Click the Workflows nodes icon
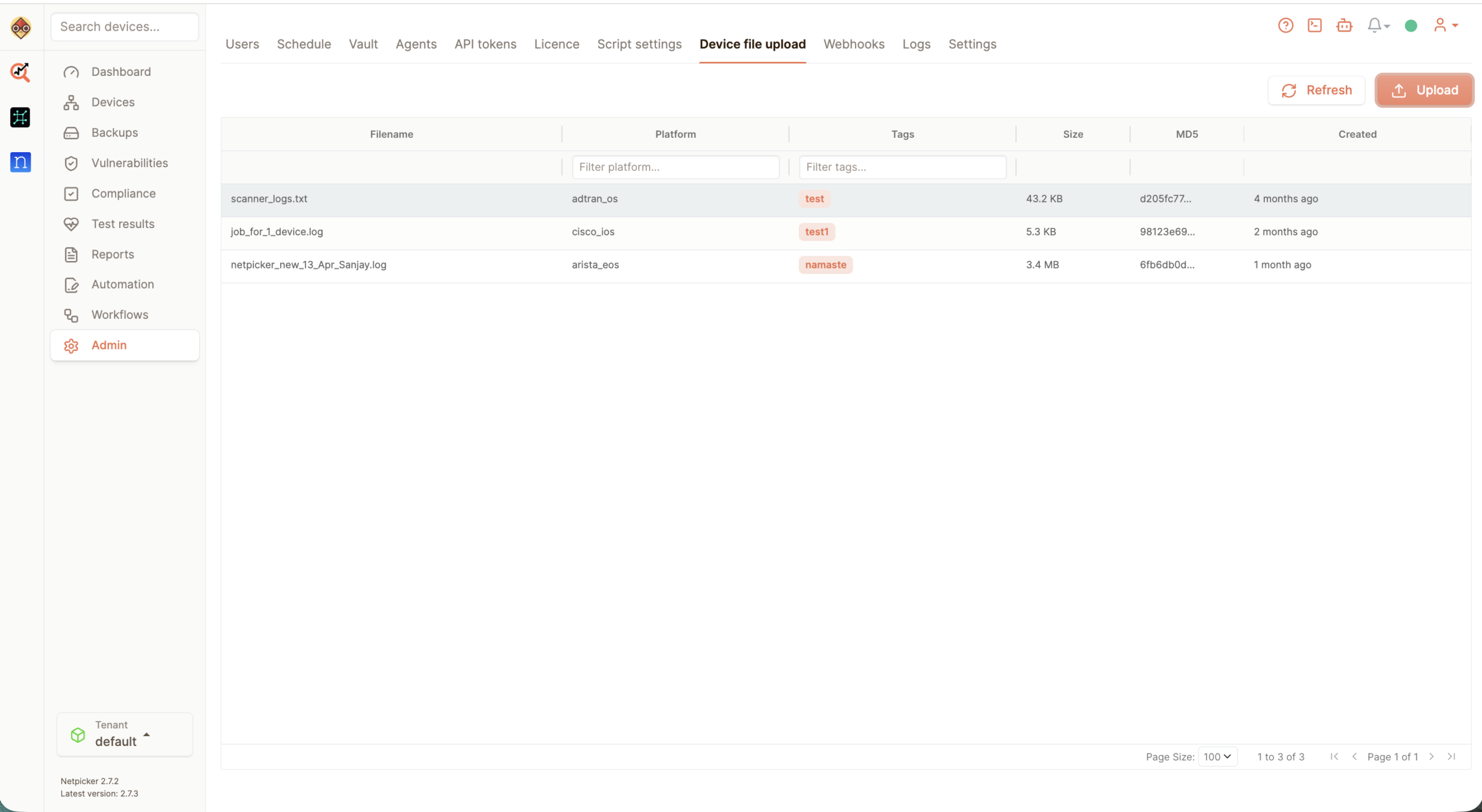 71,315
